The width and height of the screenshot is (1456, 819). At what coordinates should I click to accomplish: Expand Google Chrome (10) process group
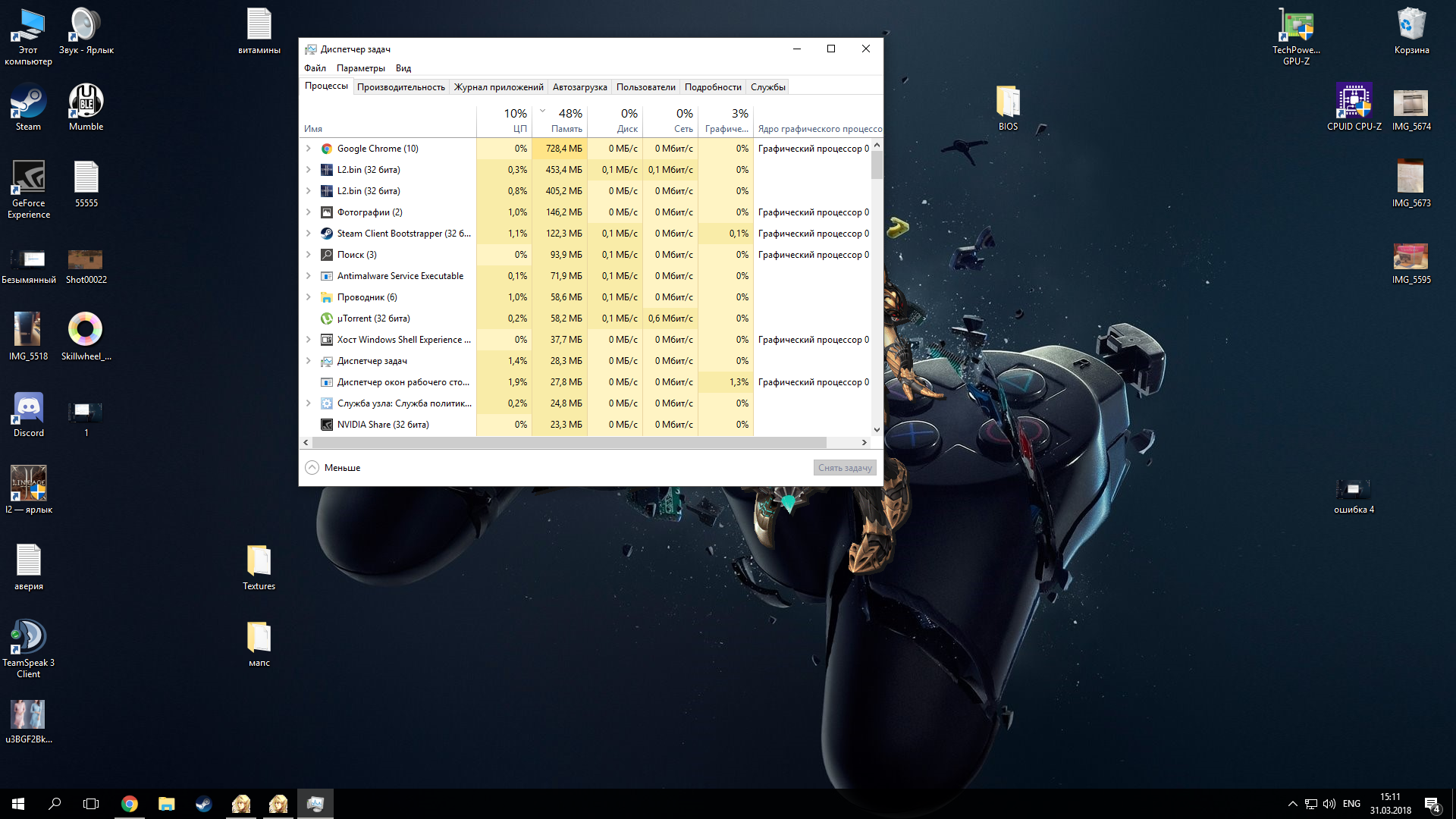309,149
